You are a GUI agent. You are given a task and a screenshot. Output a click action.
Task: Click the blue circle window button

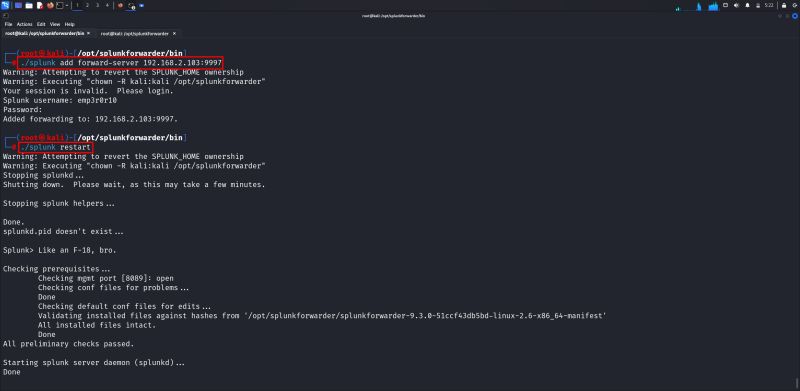point(795,16)
